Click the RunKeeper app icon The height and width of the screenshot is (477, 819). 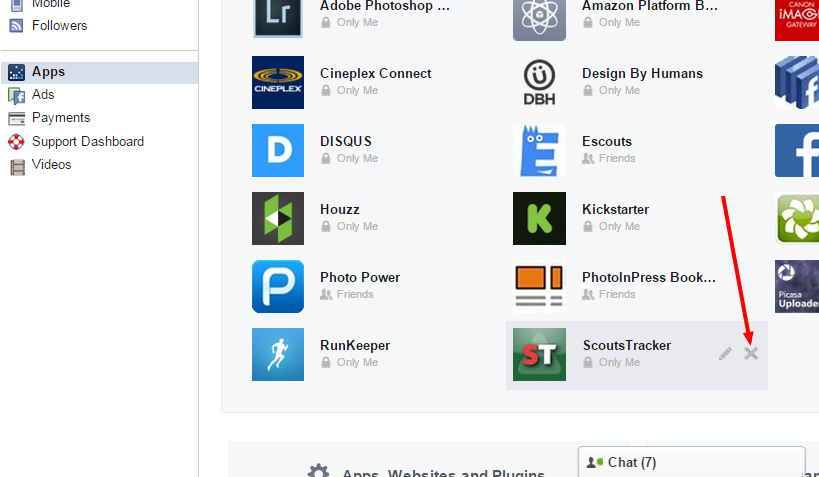278,354
